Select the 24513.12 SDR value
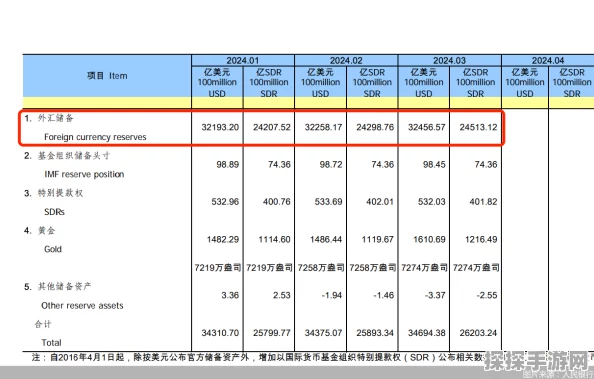 coord(478,127)
